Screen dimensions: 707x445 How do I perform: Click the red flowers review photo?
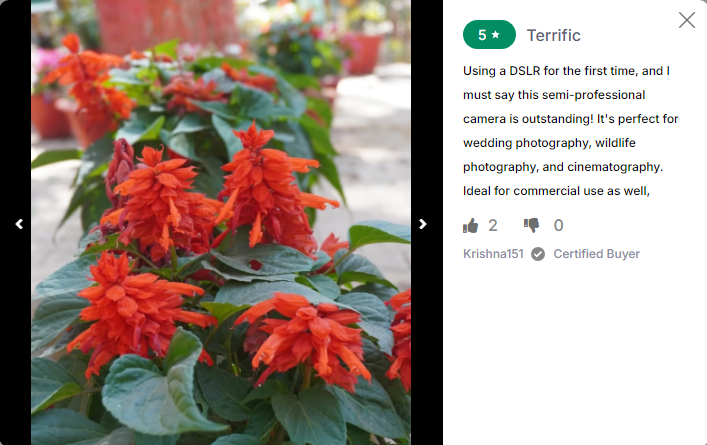221,222
